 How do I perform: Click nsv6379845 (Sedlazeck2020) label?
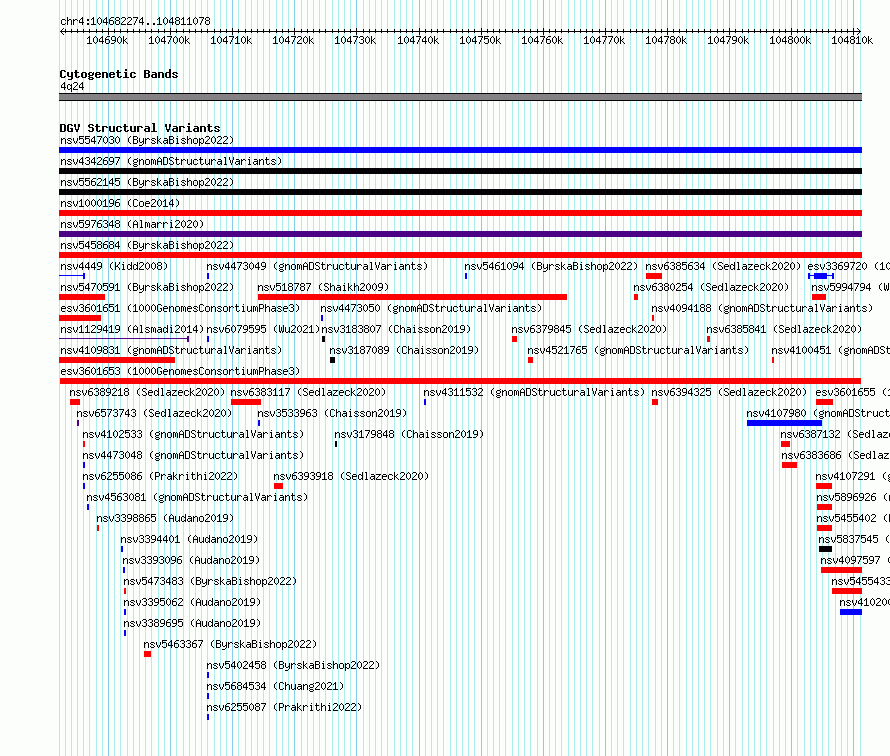tap(589, 329)
